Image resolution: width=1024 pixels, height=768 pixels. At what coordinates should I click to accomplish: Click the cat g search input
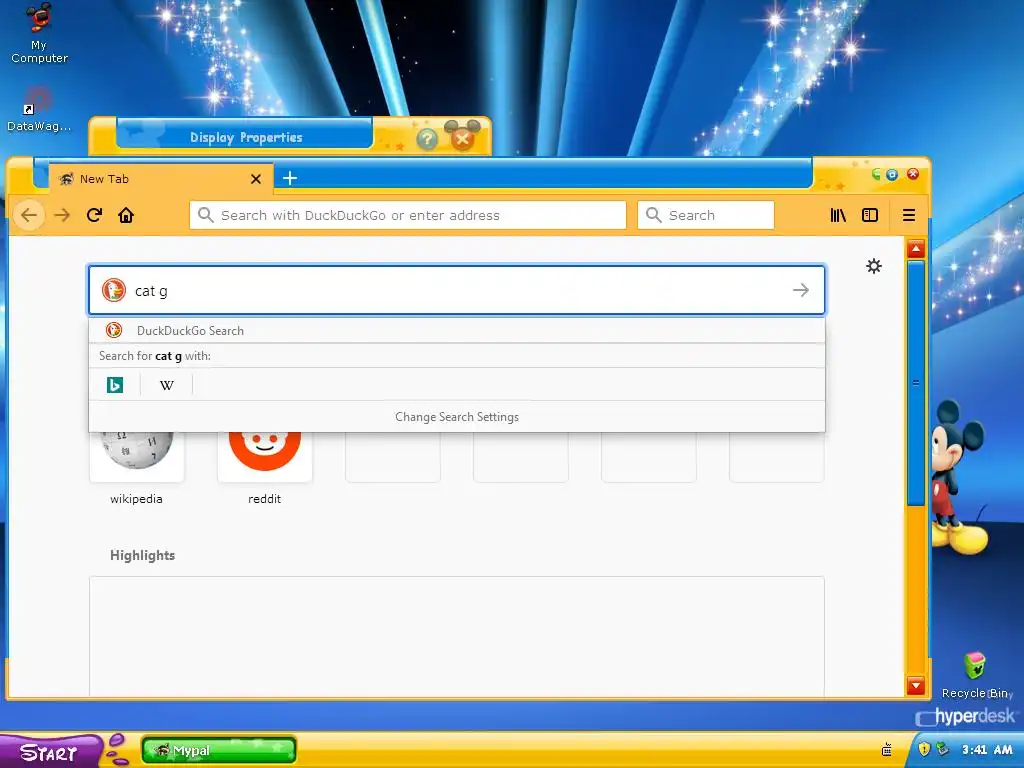click(x=456, y=290)
